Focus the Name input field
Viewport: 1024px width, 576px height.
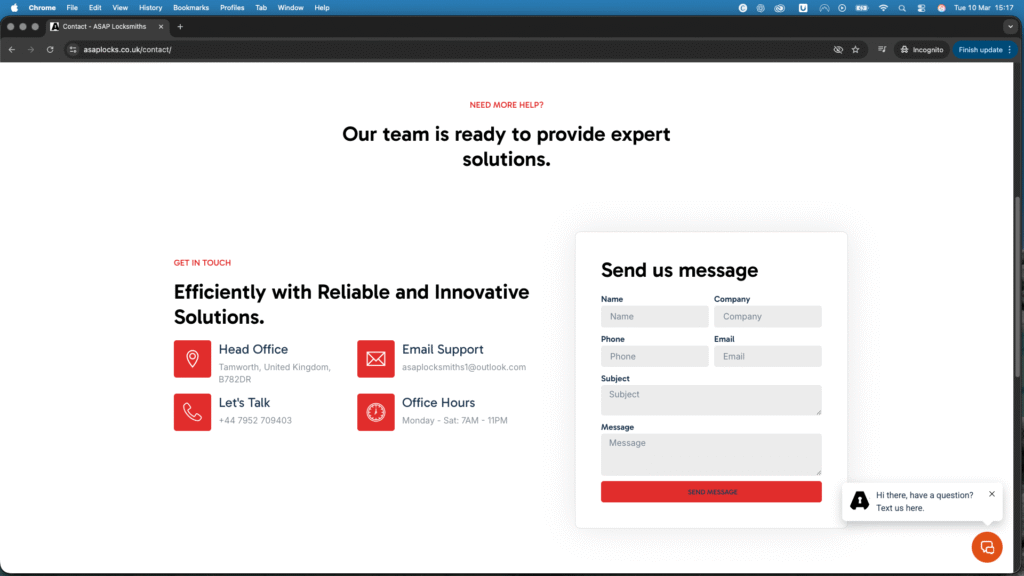pyautogui.click(x=654, y=317)
